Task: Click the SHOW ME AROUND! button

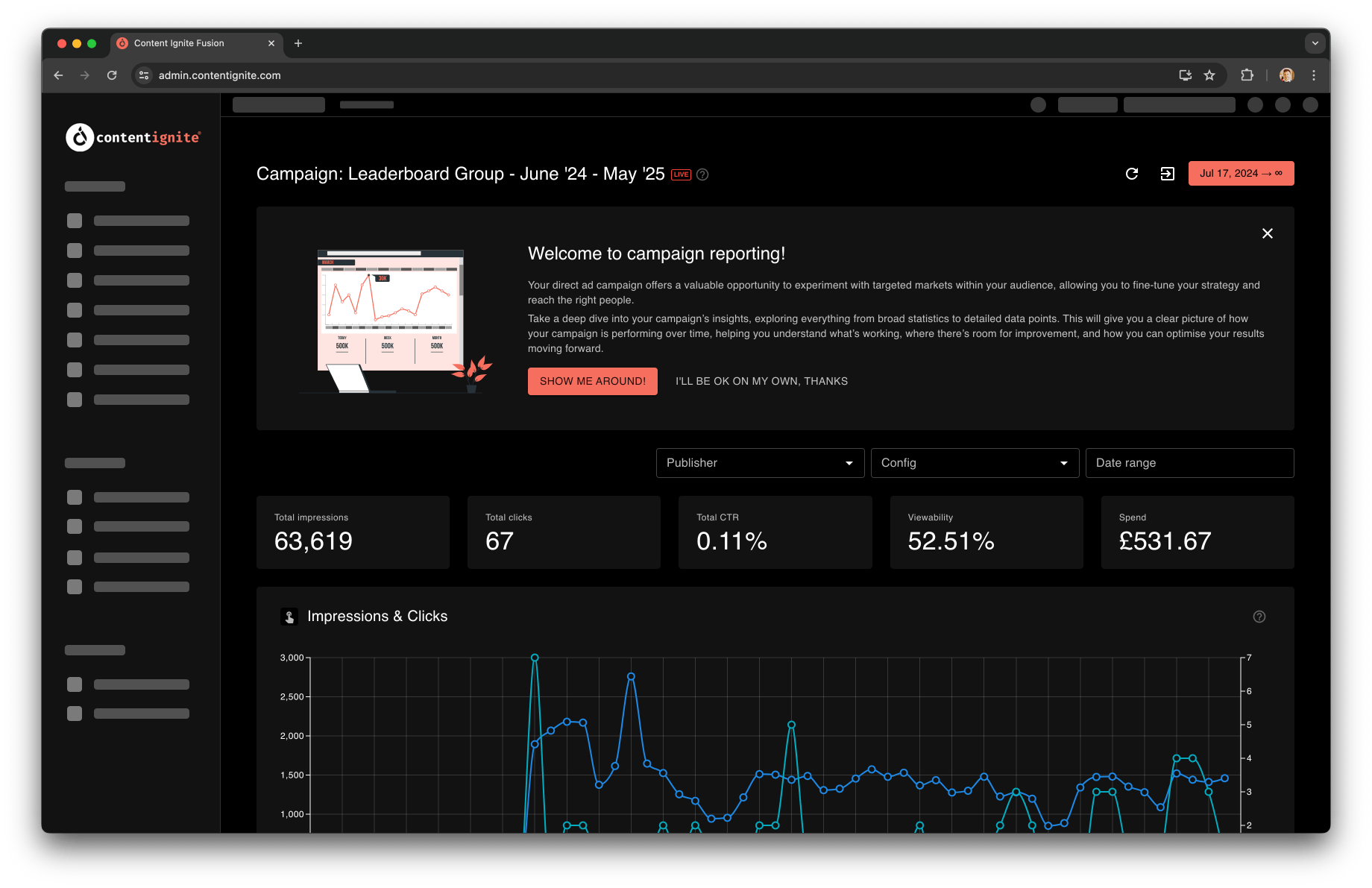Action: pos(592,381)
